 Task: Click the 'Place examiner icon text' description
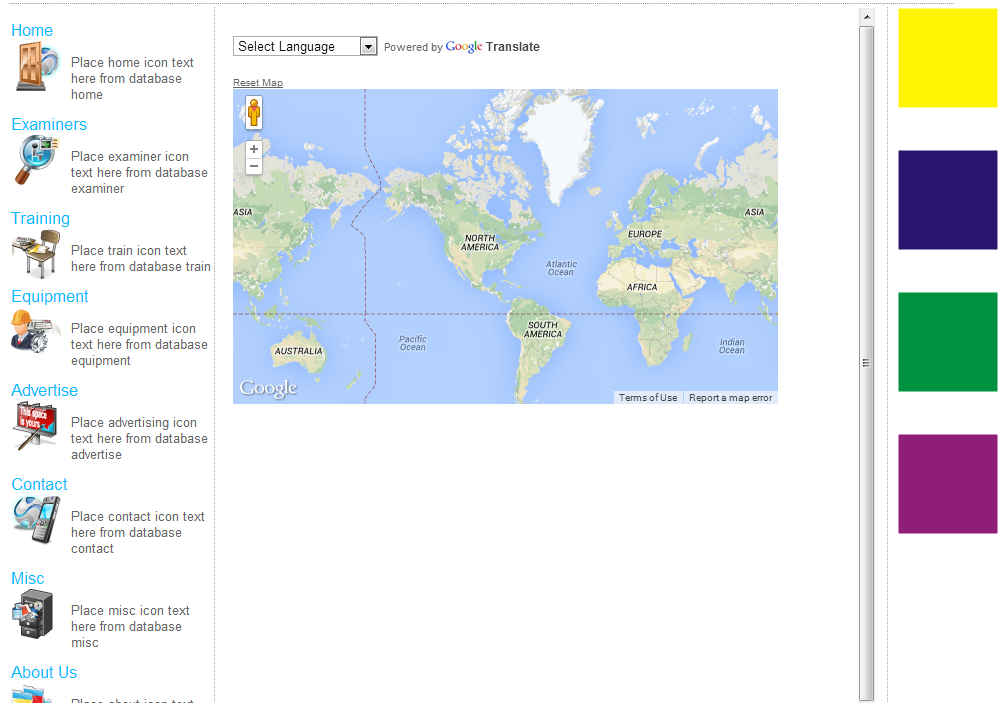(x=139, y=172)
